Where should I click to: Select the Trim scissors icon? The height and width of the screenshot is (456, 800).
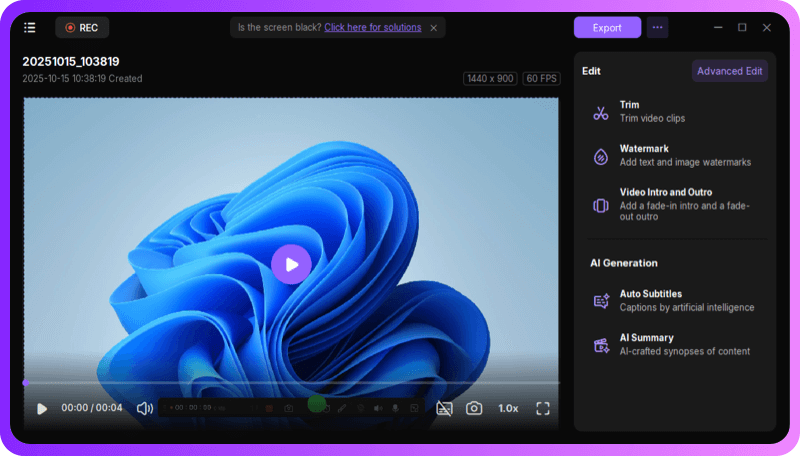click(x=601, y=112)
